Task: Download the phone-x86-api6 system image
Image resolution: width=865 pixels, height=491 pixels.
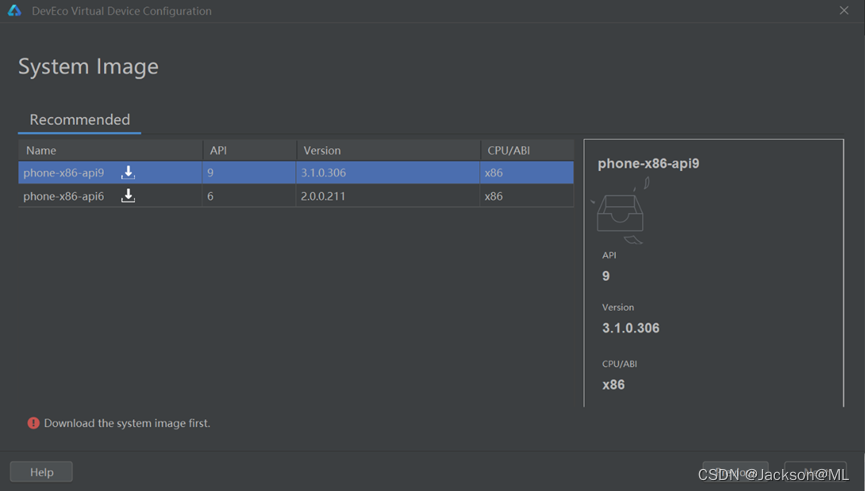Action: click(128, 195)
